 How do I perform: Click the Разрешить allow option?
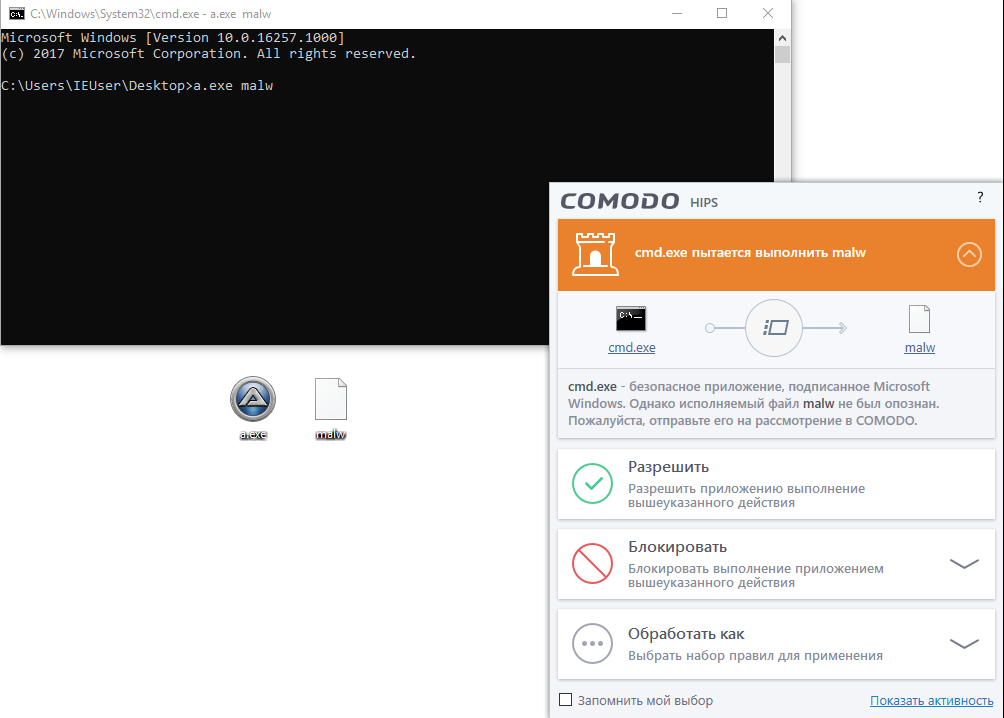776,484
